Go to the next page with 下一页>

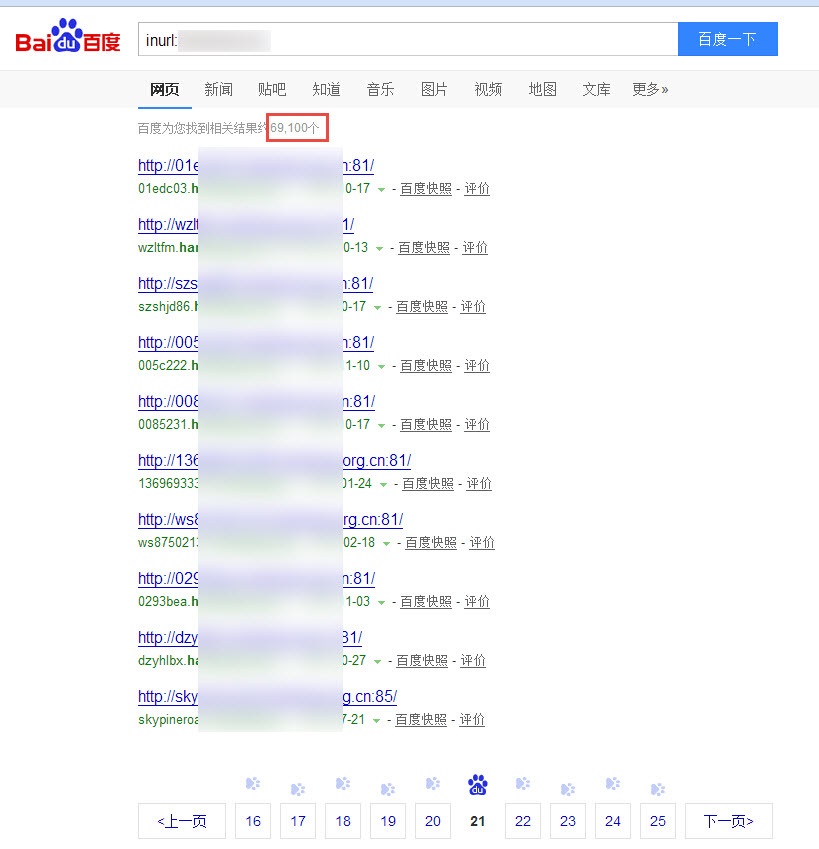(x=728, y=821)
